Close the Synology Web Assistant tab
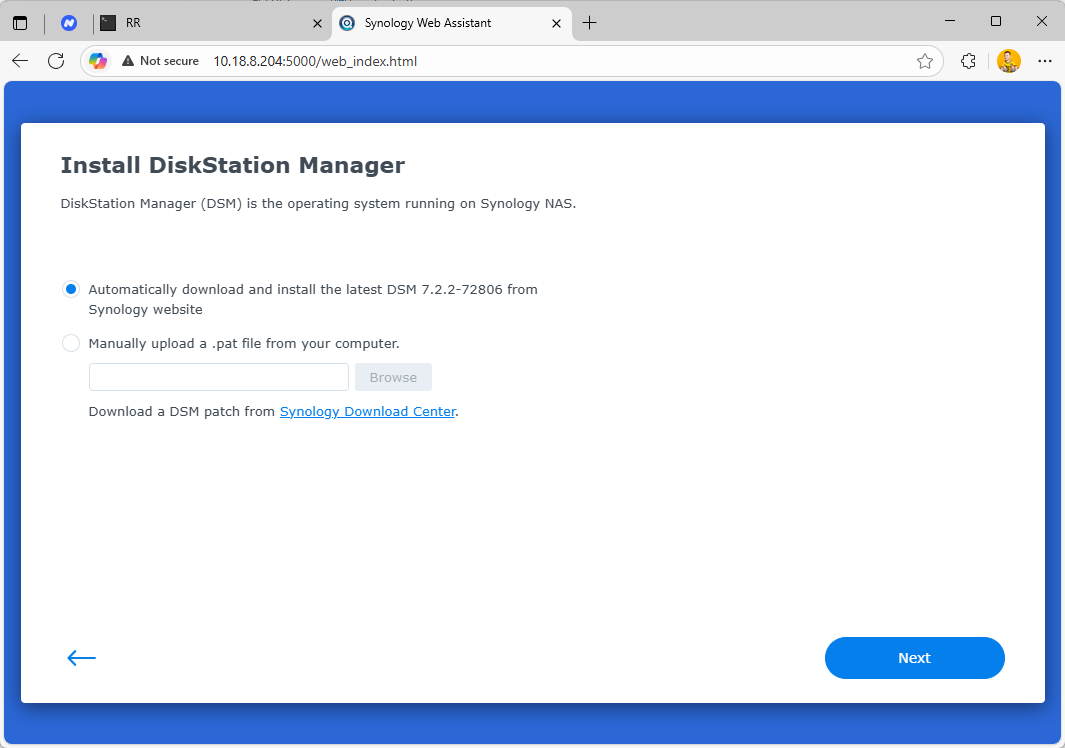This screenshot has width=1065, height=748. pos(556,23)
